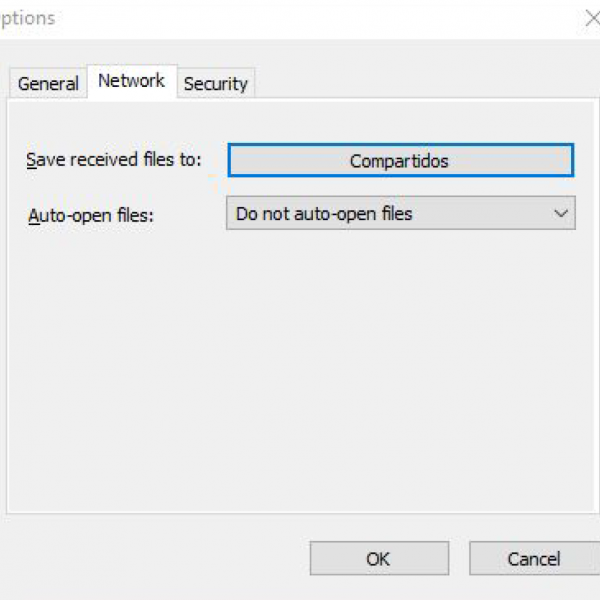600x600 pixels.
Task: Click the "Save received files to:" label
Action: click(114, 160)
